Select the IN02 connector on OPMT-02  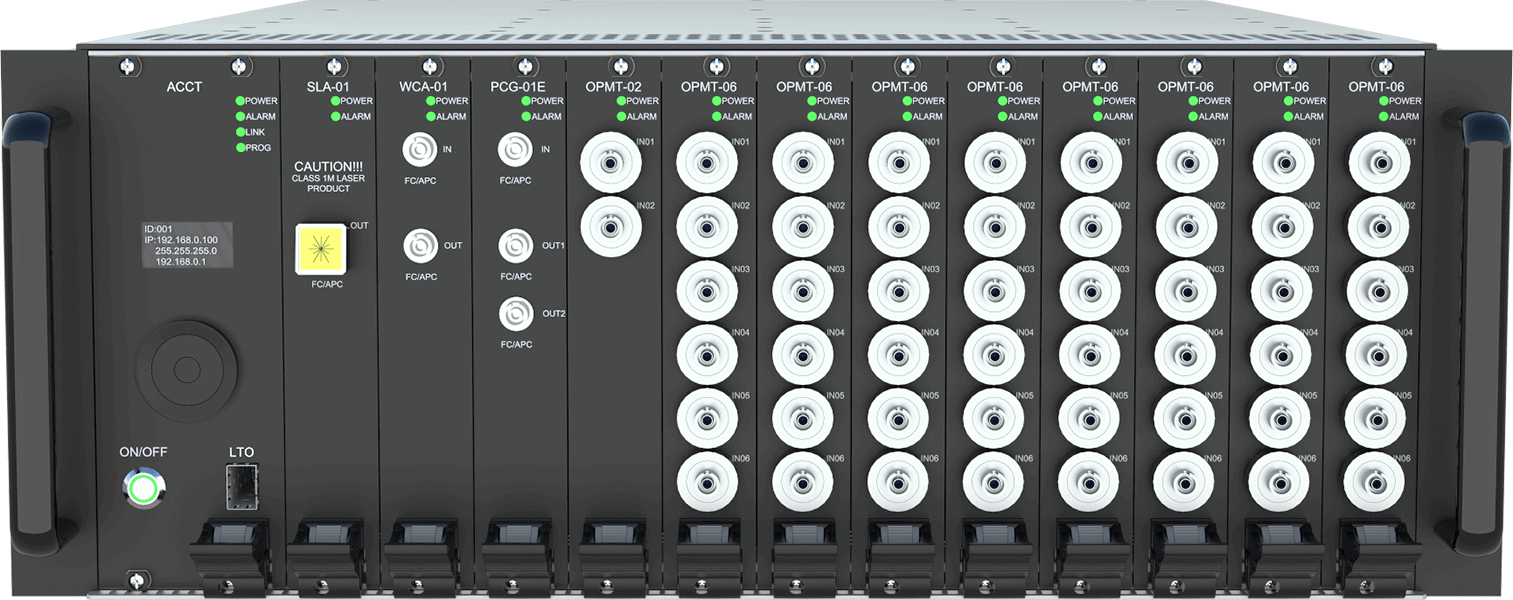tap(611, 223)
